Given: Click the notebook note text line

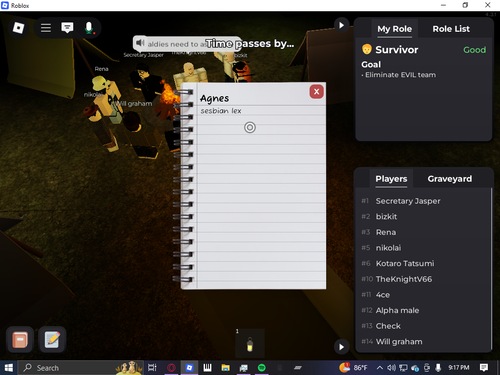Looking at the screenshot, I should pyautogui.click(x=221, y=111).
